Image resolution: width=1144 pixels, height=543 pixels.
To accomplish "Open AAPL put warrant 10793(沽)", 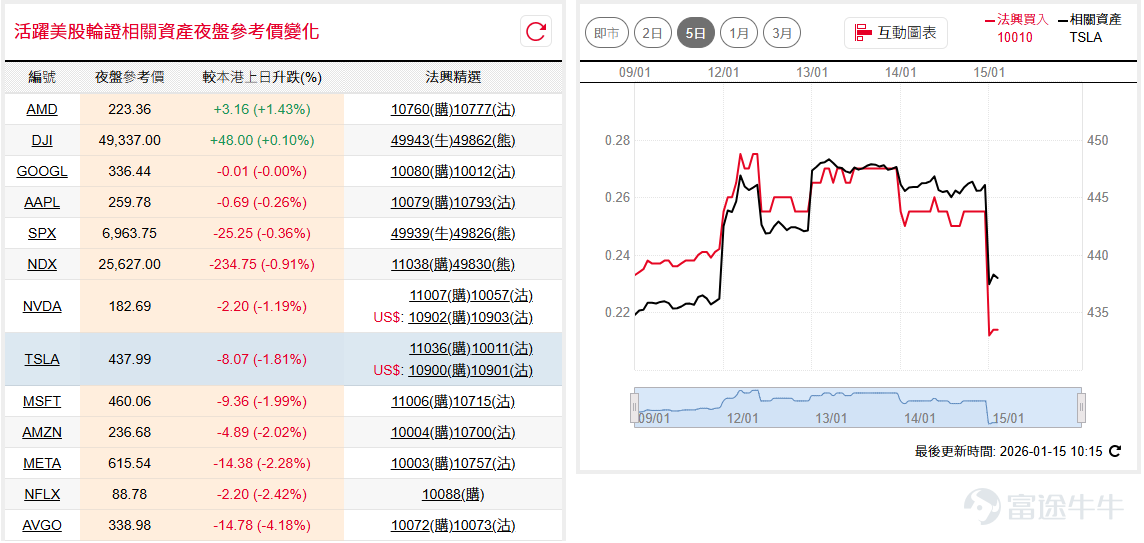I will 484,202.
